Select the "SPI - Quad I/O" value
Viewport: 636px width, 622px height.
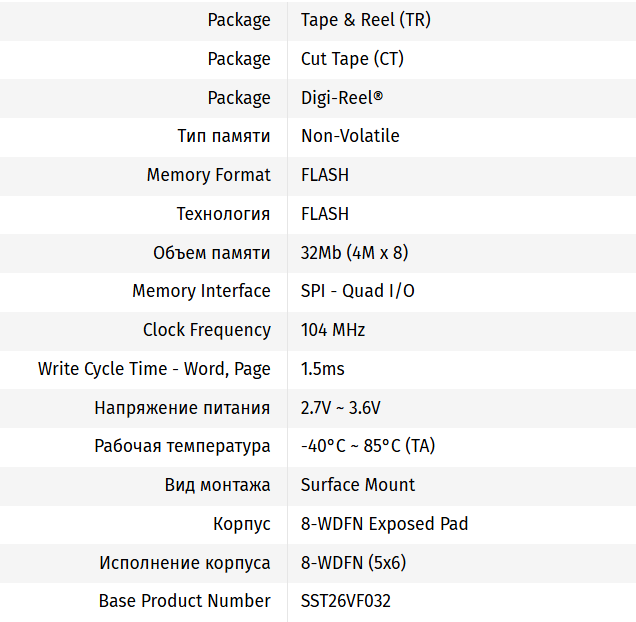pyautogui.click(x=357, y=291)
